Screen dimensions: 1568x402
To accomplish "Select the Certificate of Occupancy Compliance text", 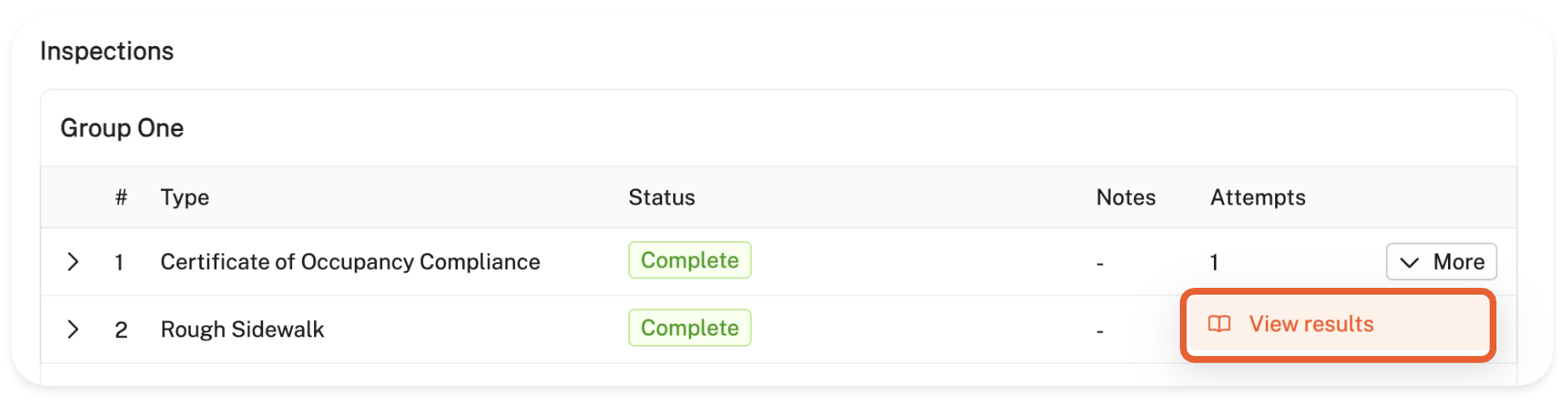I will click(x=350, y=261).
